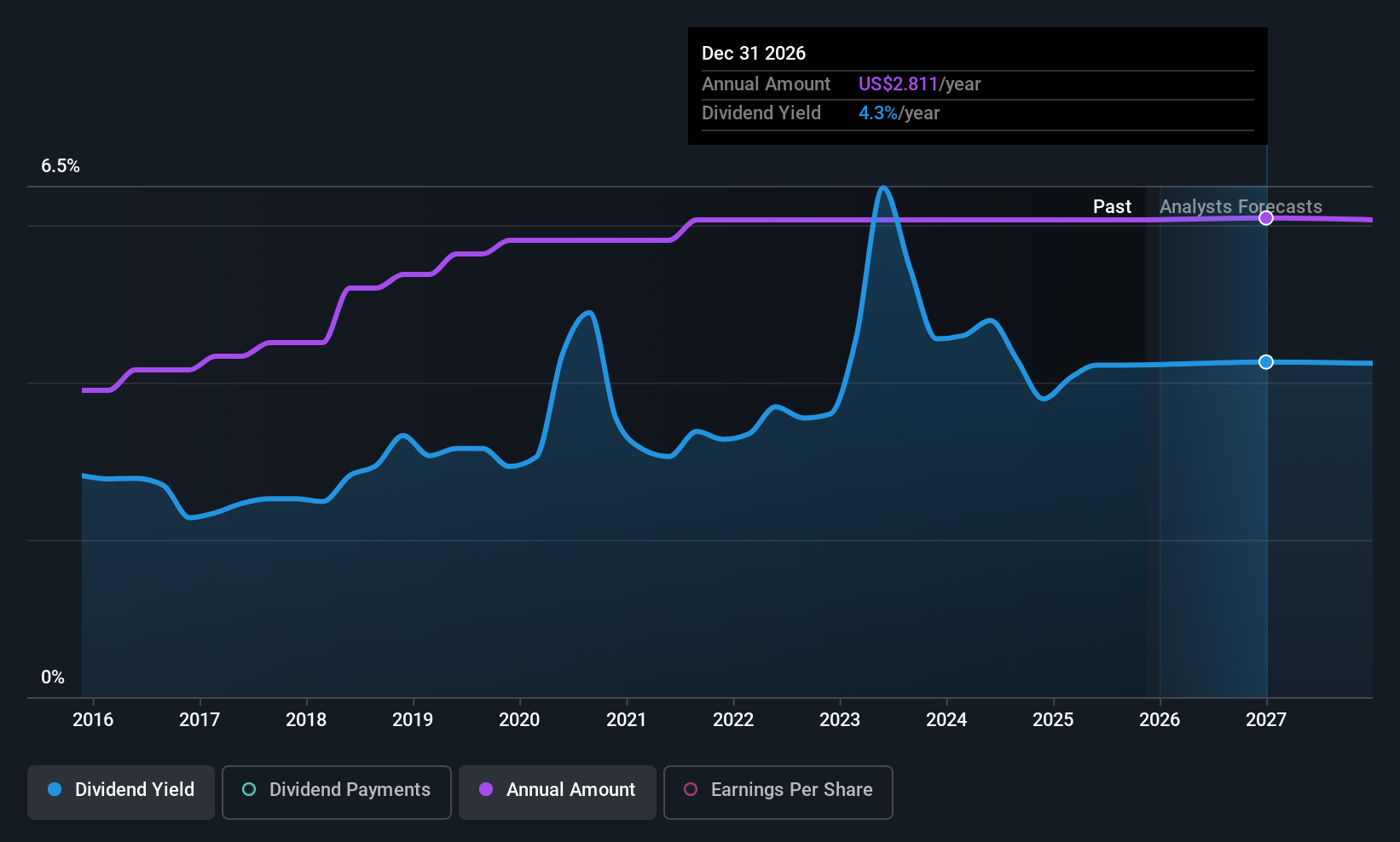1400x842 pixels.
Task: Click the US$2.811 annual amount in tooltip
Action: pyautogui.click(x=898, y=84)
